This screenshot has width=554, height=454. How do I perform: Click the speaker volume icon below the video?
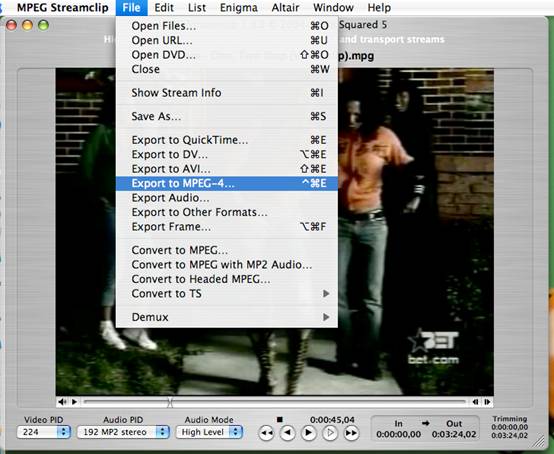click(x=62, y=402)
